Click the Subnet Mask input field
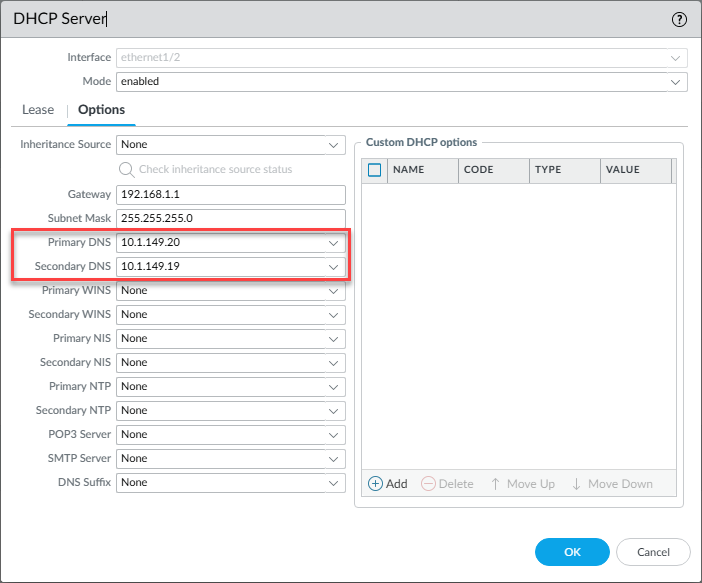The height and width of the screenshot is (583, 702). coord(231,219)
